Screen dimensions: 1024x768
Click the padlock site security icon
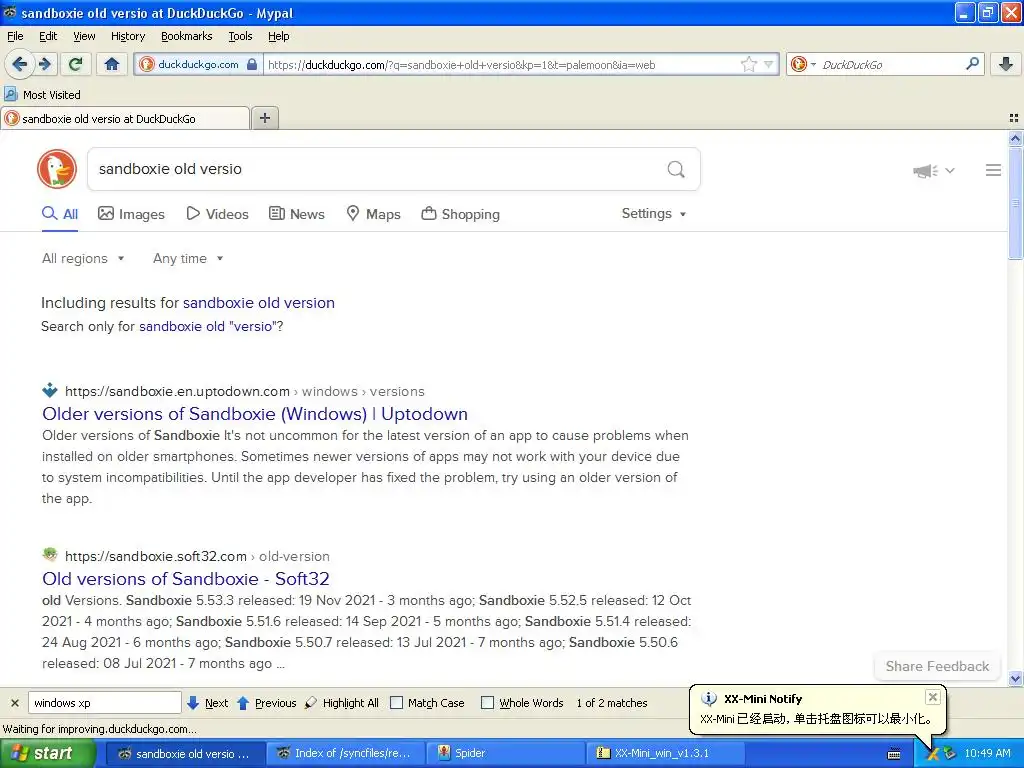252,64
